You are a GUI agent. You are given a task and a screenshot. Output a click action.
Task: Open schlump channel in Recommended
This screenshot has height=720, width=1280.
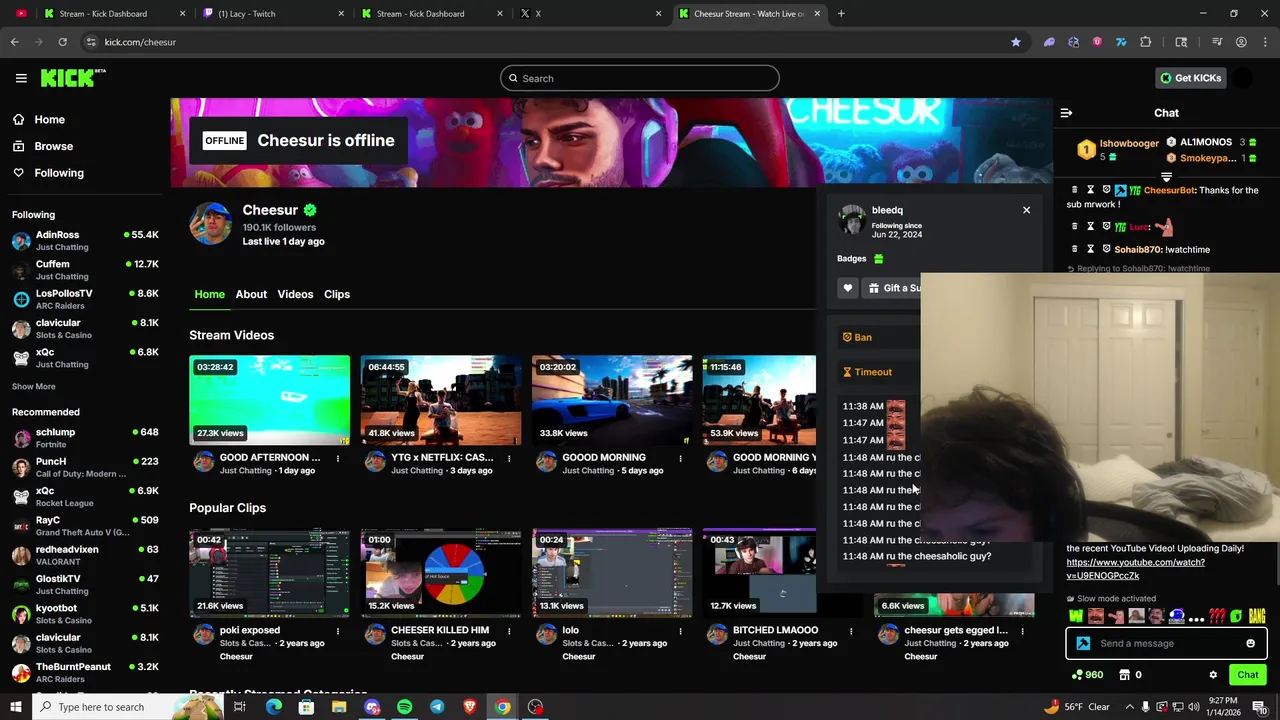click(85, 438)
